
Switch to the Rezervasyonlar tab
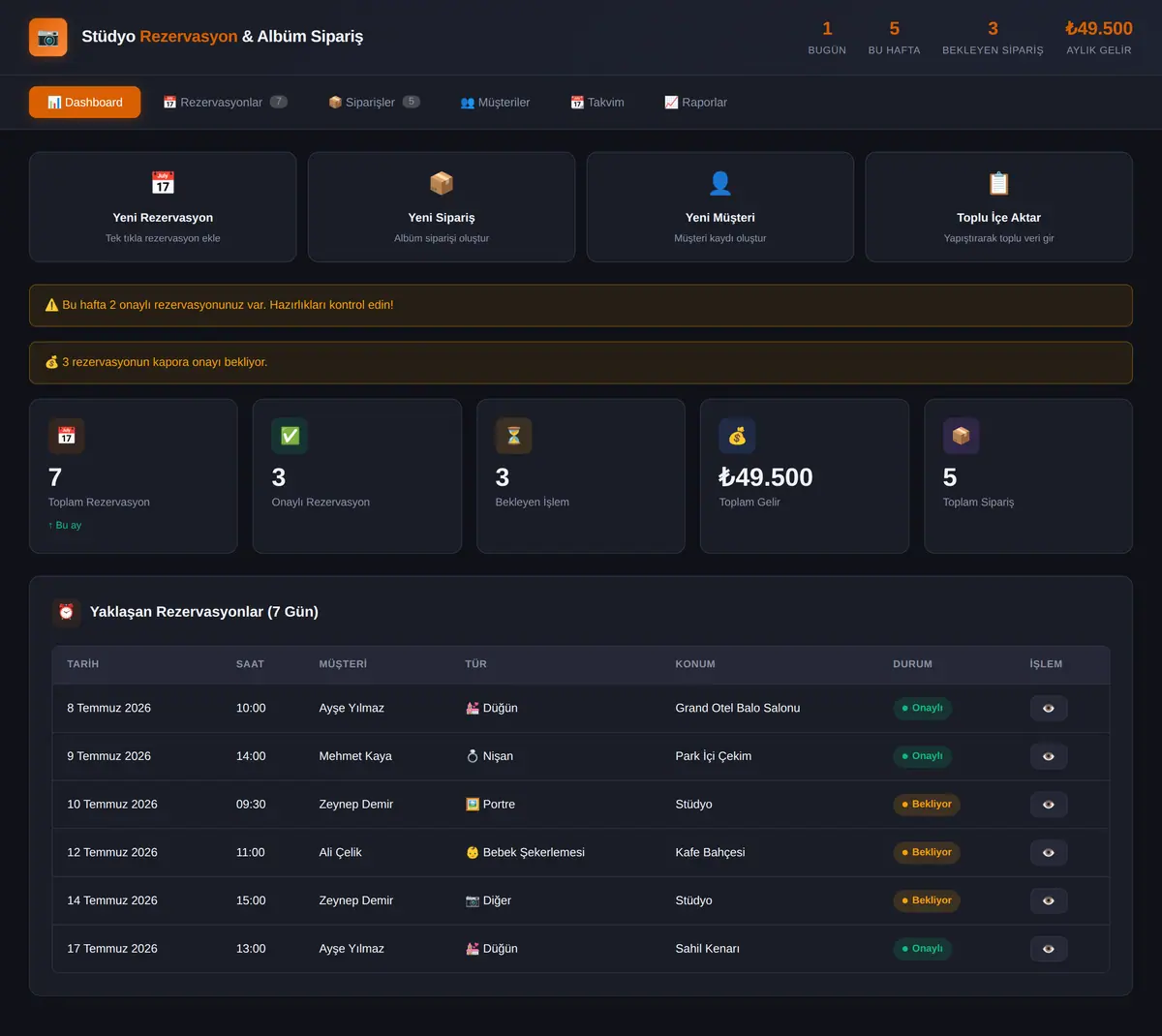tap(226, 103)
